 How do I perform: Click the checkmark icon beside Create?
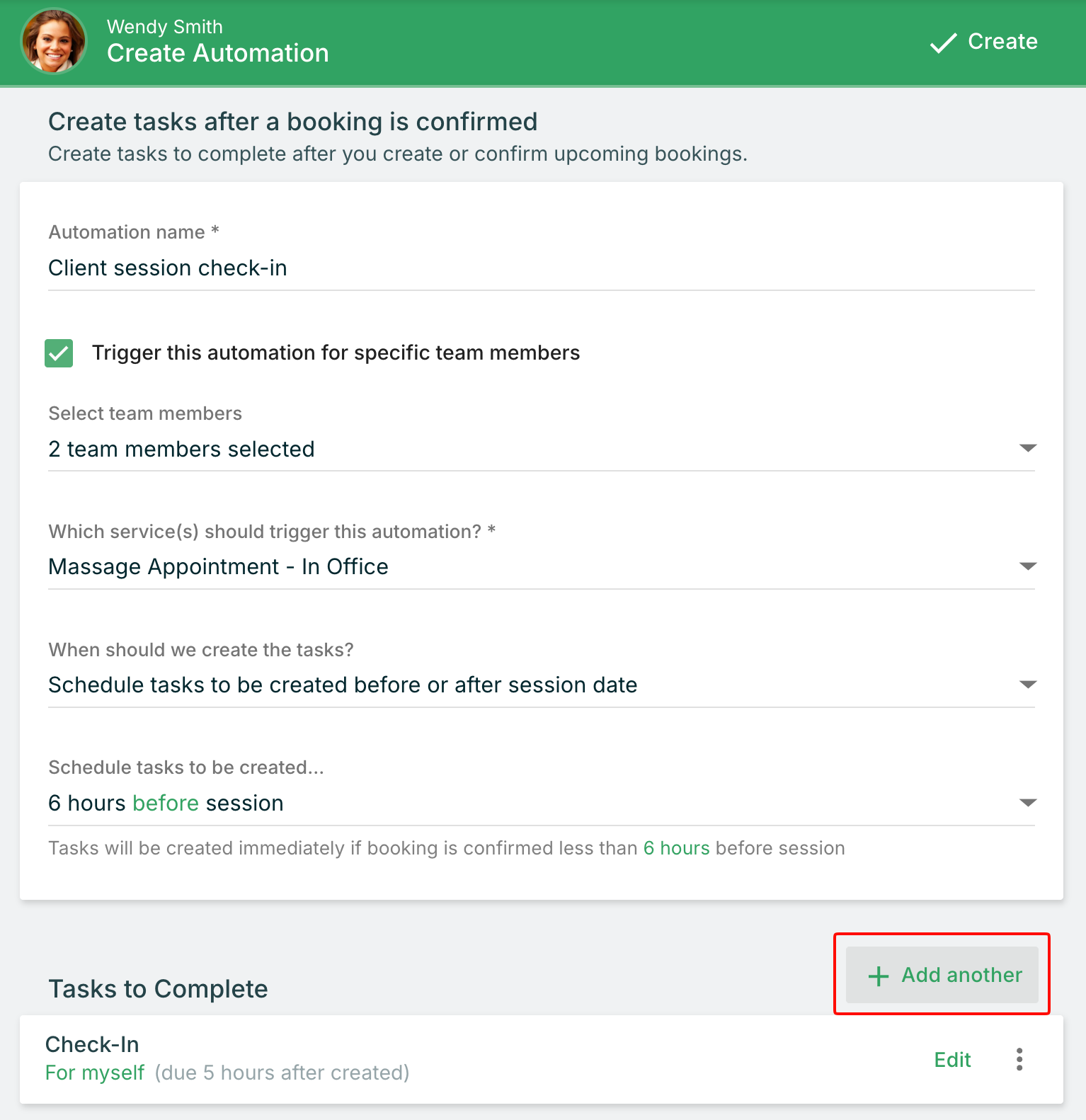tap(943, 42)
